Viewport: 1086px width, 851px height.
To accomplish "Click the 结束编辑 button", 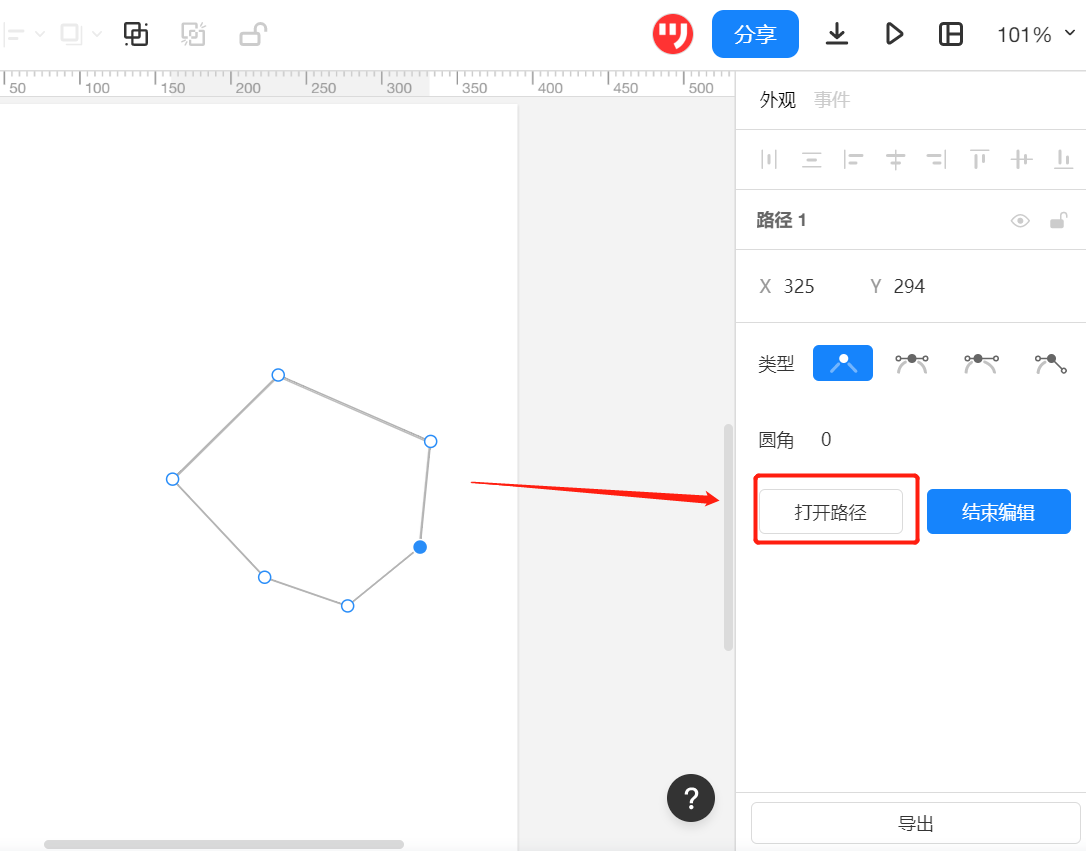I will point(998,512).
